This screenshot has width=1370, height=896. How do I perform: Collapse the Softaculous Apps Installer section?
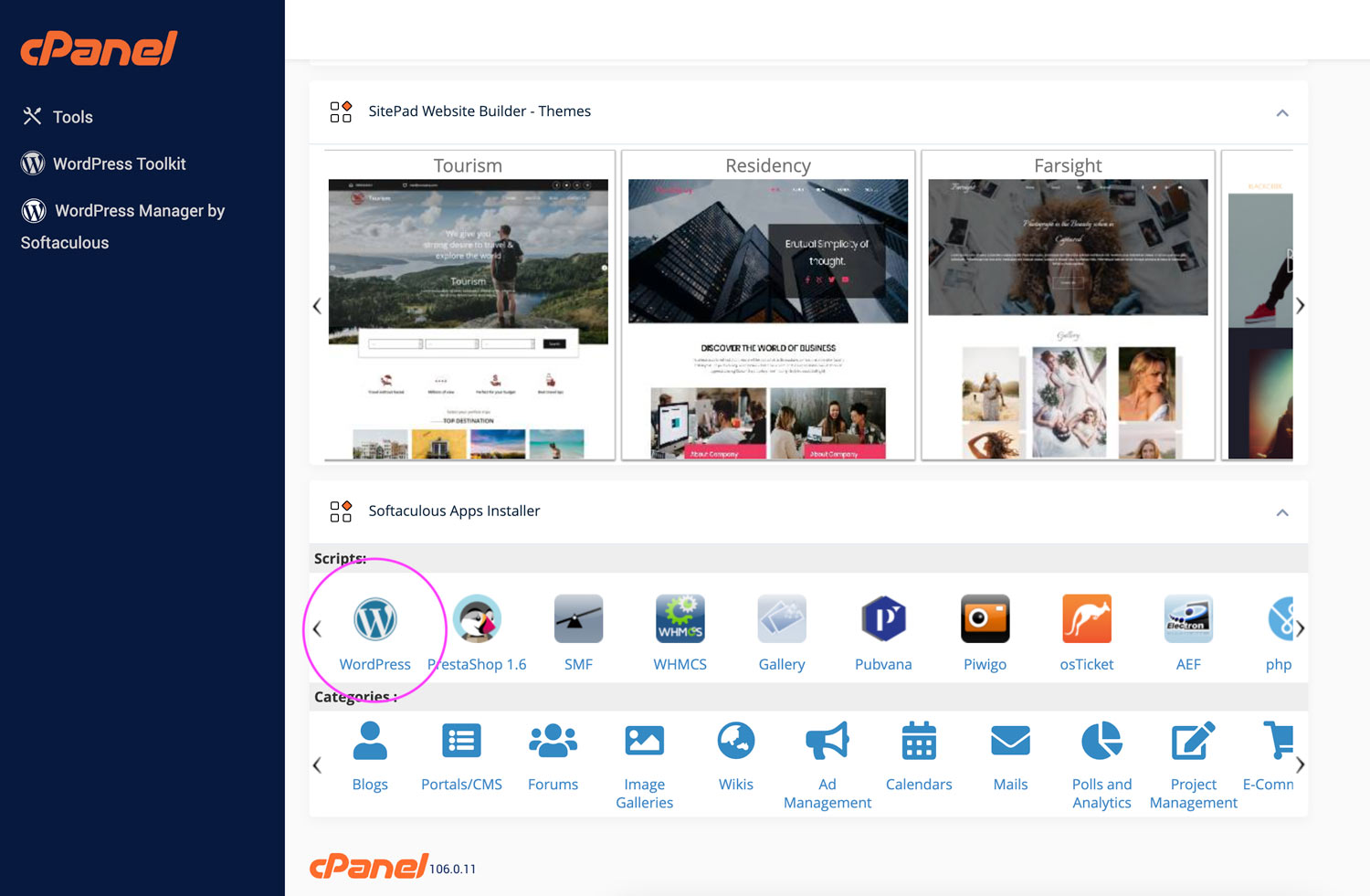click(x=1282, y=512)
